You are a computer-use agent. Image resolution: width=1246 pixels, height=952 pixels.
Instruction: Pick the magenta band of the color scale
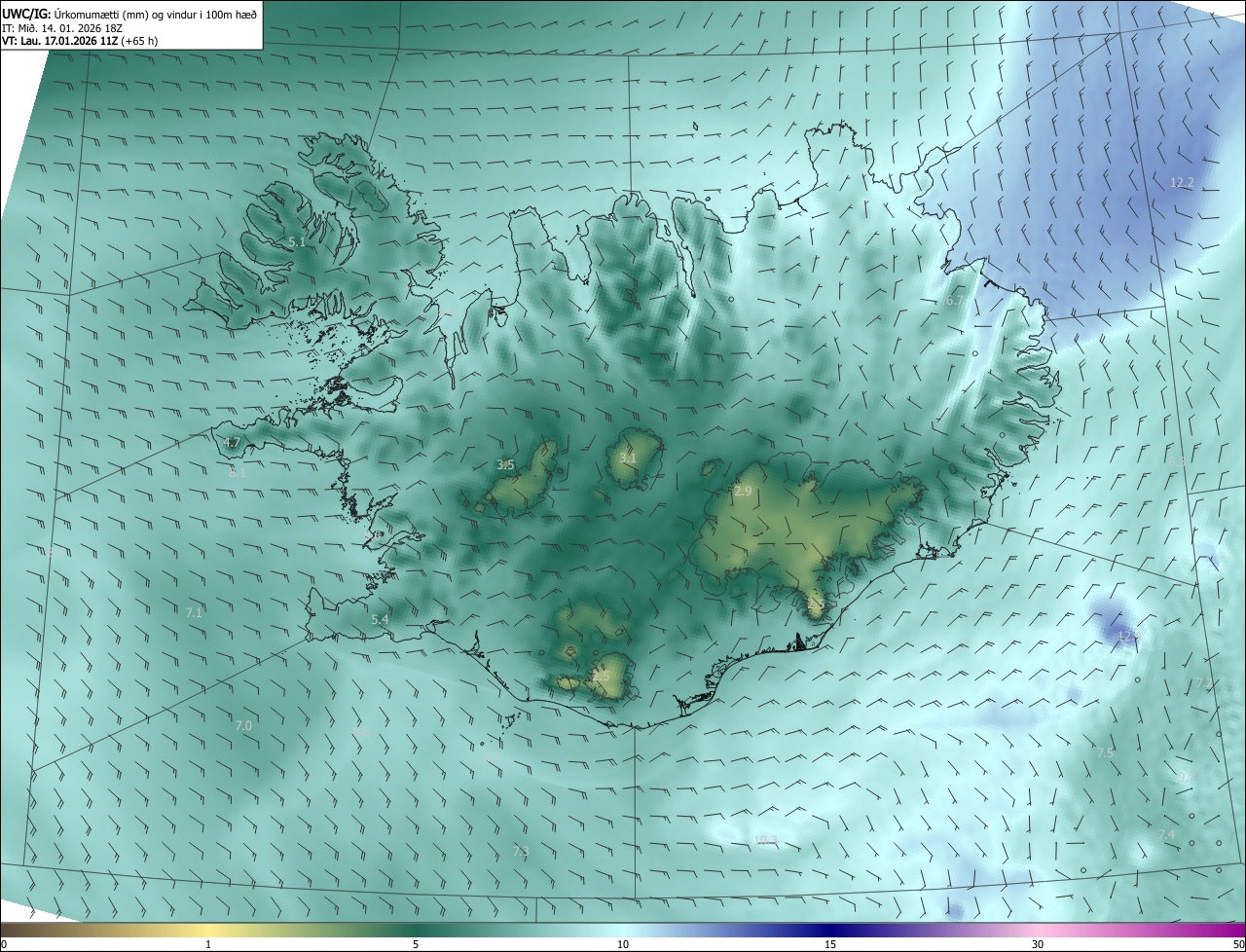click(1217, 930)
